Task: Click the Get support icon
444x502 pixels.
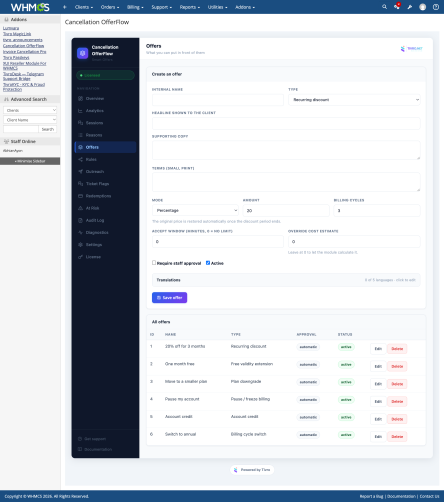Action: pos(80,439)
